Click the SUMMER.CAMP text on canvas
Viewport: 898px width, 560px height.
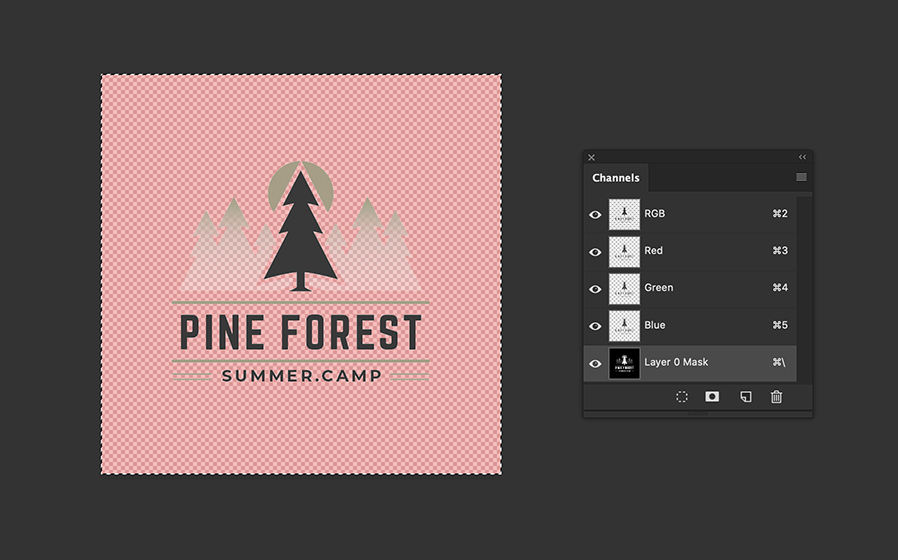pos(301,376)
